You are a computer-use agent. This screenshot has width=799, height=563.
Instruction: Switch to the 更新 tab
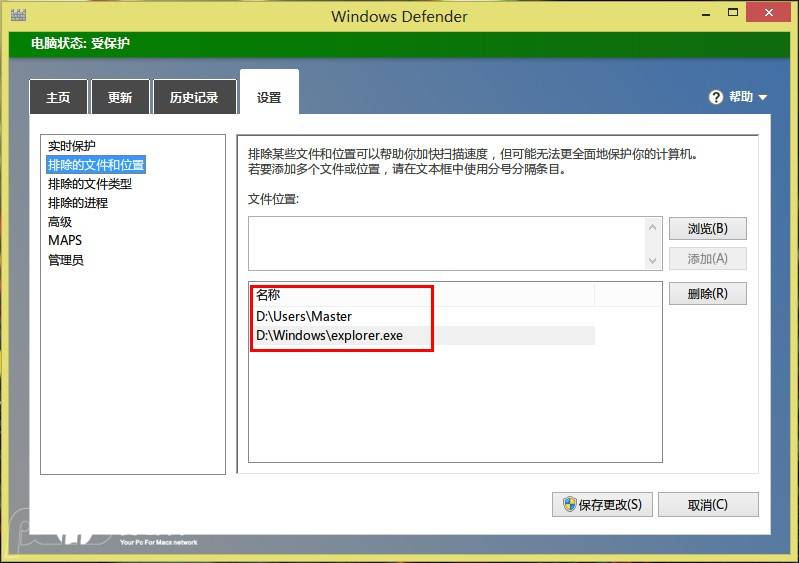[x=120, y=97]
